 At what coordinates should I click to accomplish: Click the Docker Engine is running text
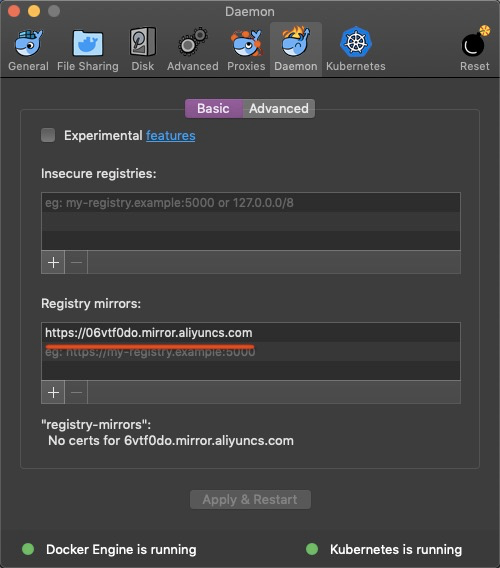121,550
